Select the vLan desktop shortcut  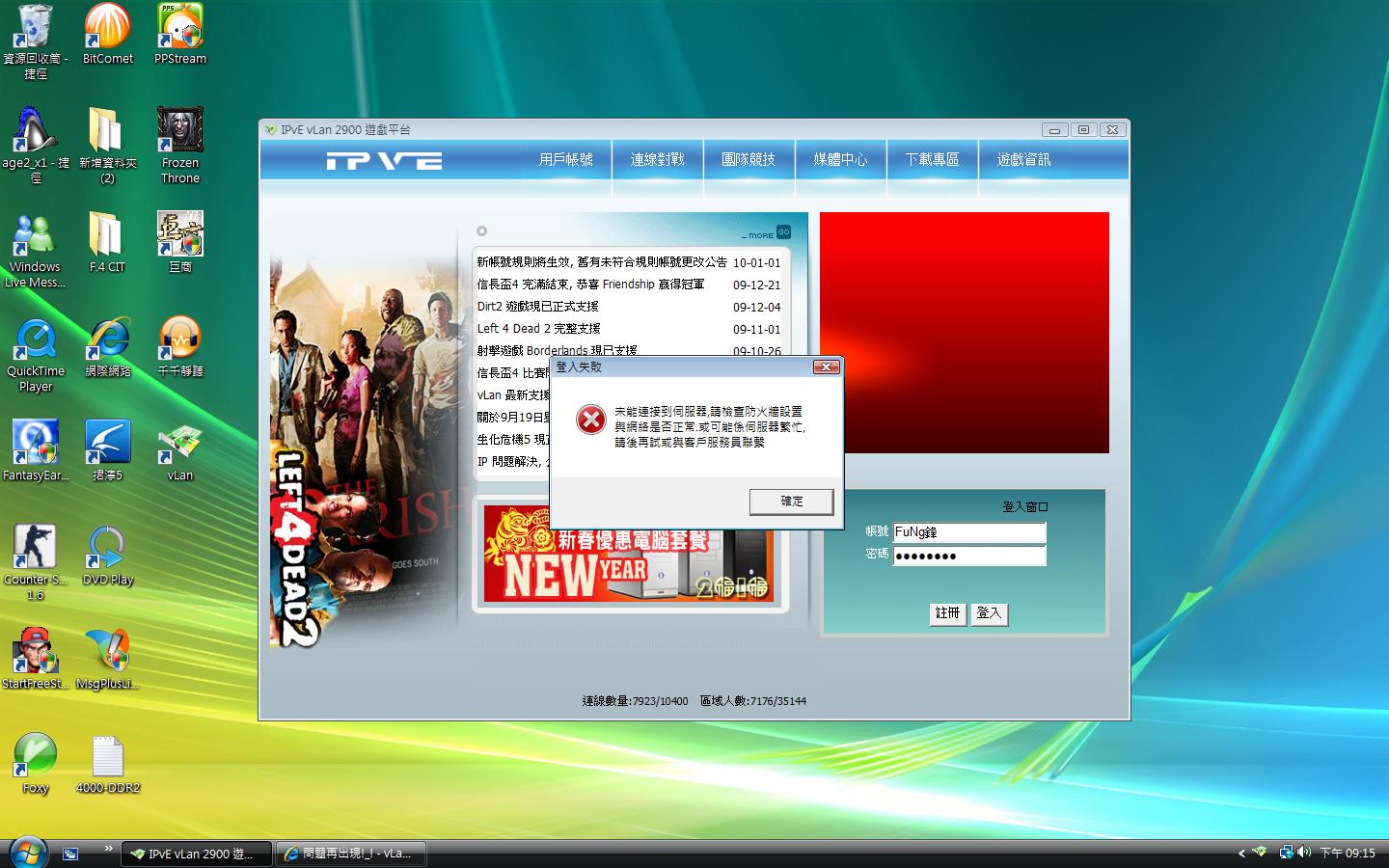[x=180, y=450]
